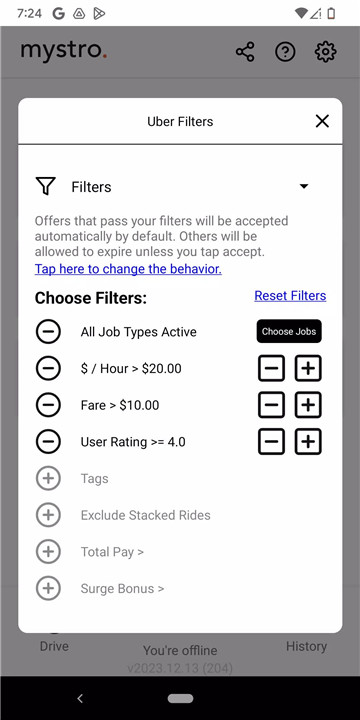The height and width of the screenshot is (720, 360).
Task: Add the Total Pay filter
Action: tap(48, 552)
